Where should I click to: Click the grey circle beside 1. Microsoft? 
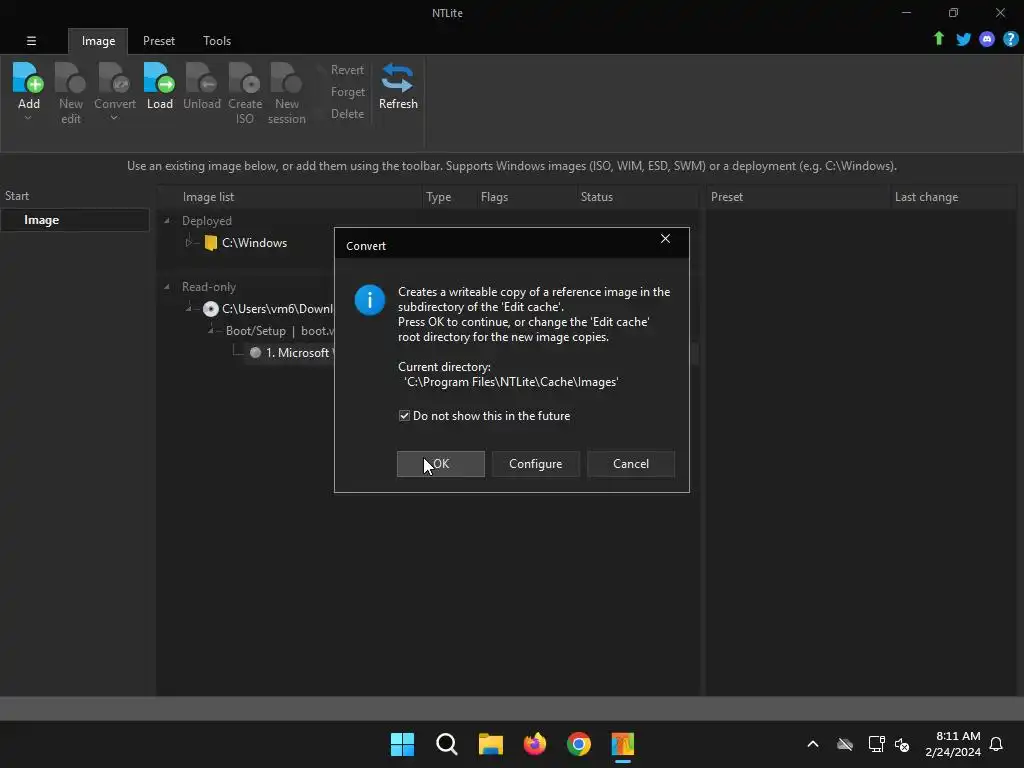pyautogui.click(x=255, y=353)
